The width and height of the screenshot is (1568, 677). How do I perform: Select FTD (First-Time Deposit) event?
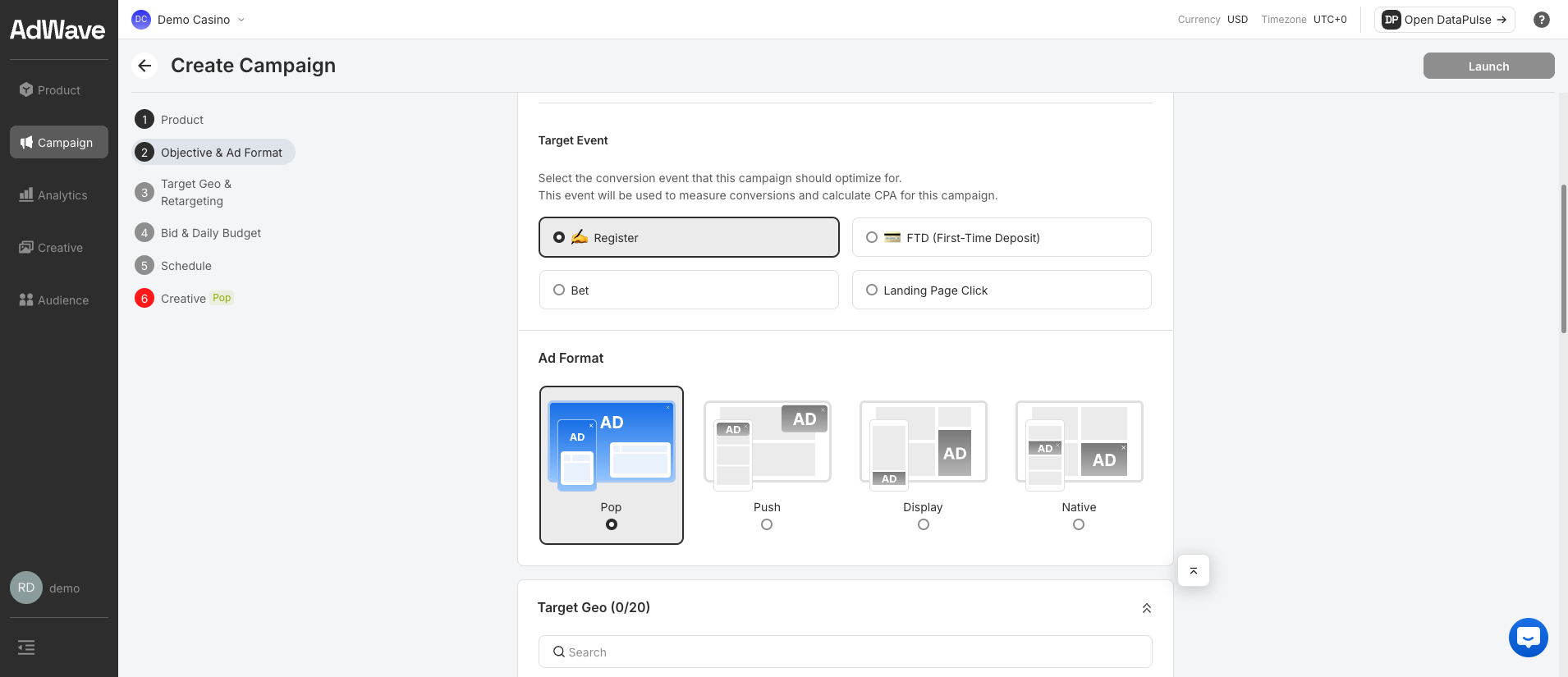(1002, 237)
